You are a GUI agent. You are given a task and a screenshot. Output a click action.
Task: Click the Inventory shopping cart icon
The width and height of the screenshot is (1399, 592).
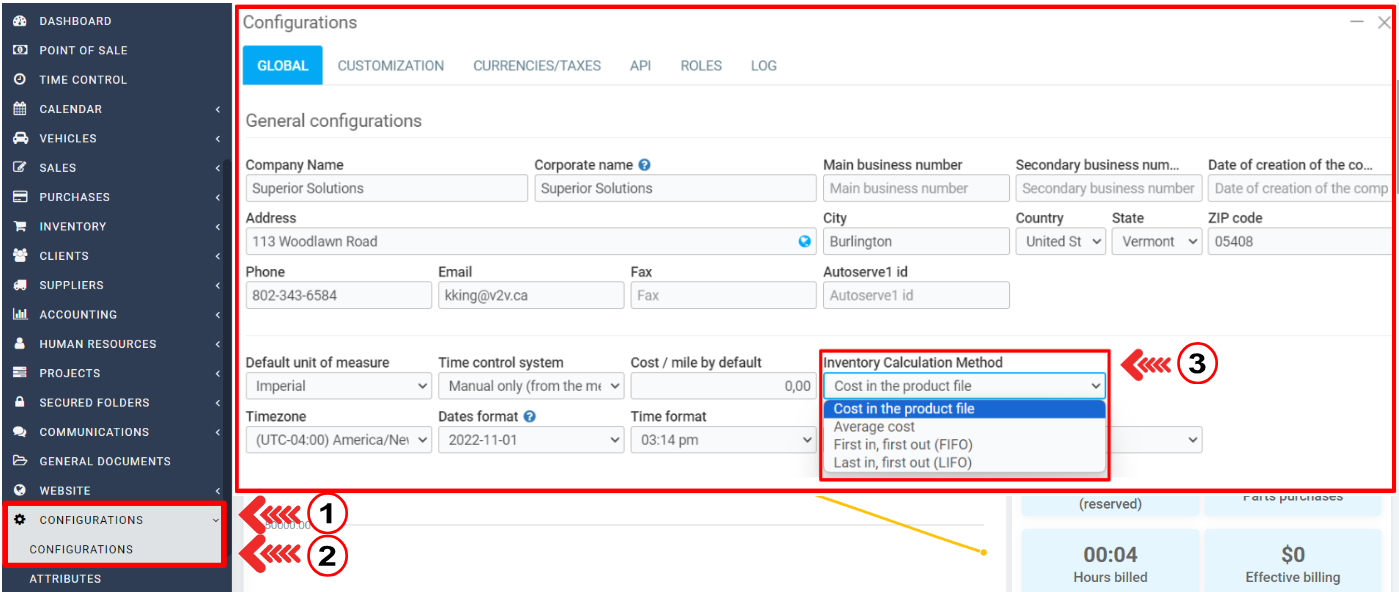[x=20, y=227]
